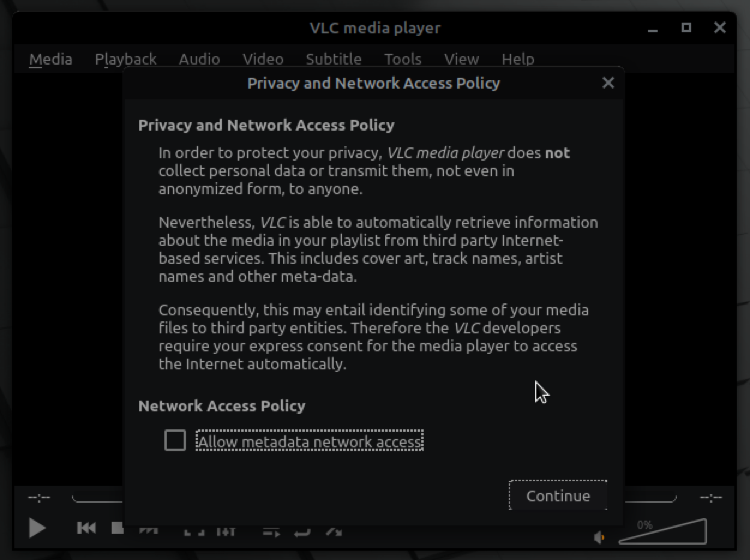The height and width of the screenshot is (560, 750).
Task: Click elapsed time label left of seek bar
Action: tap(39, 498)
